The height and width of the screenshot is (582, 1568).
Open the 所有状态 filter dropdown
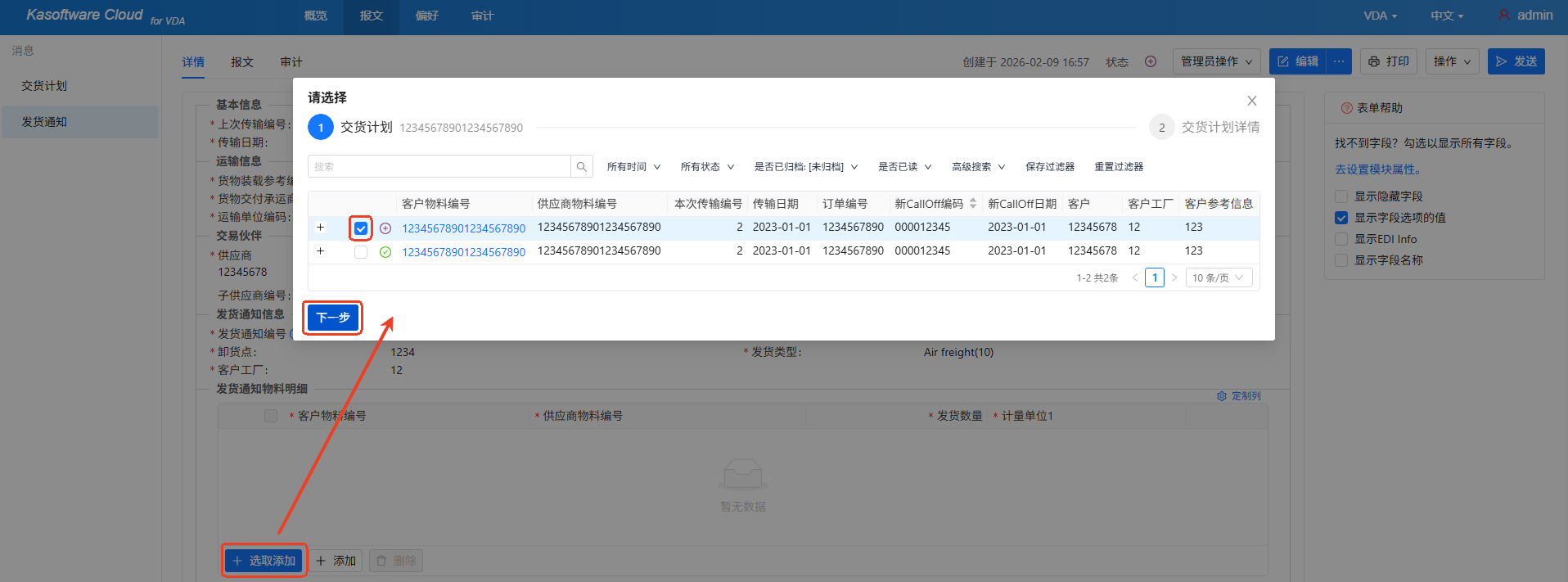pyautogui.click(x=707, y=167)
